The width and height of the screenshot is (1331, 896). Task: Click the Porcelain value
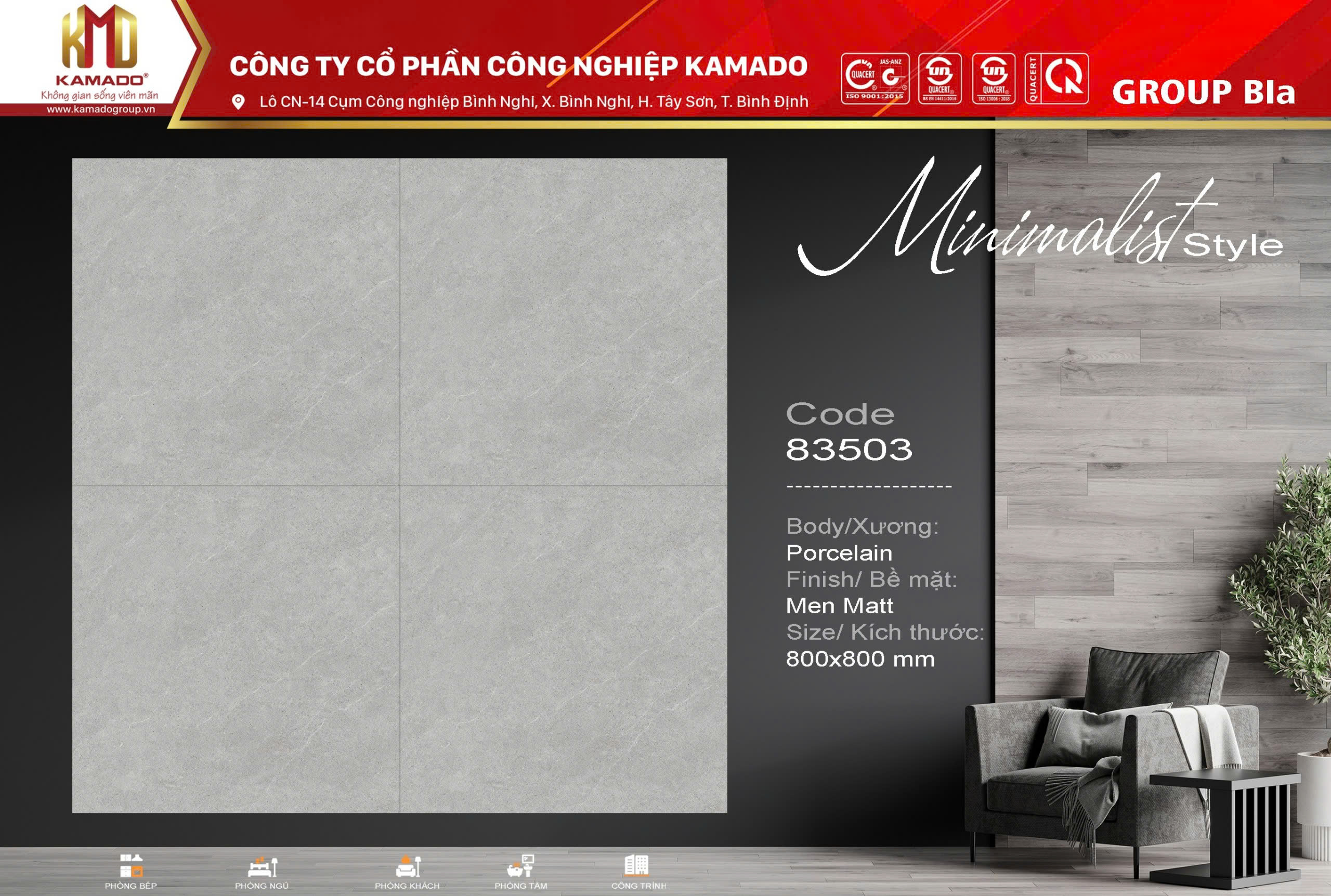[839, 553]
